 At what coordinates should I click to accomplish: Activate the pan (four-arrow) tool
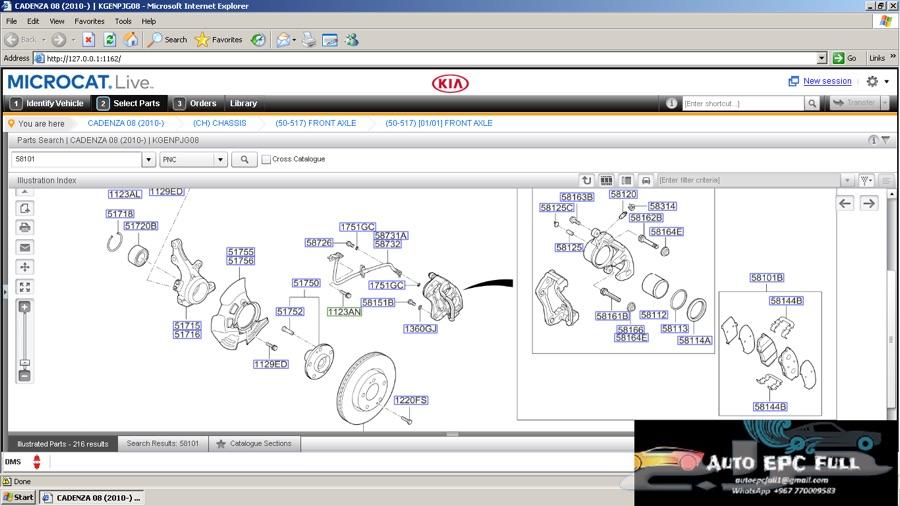25,267
